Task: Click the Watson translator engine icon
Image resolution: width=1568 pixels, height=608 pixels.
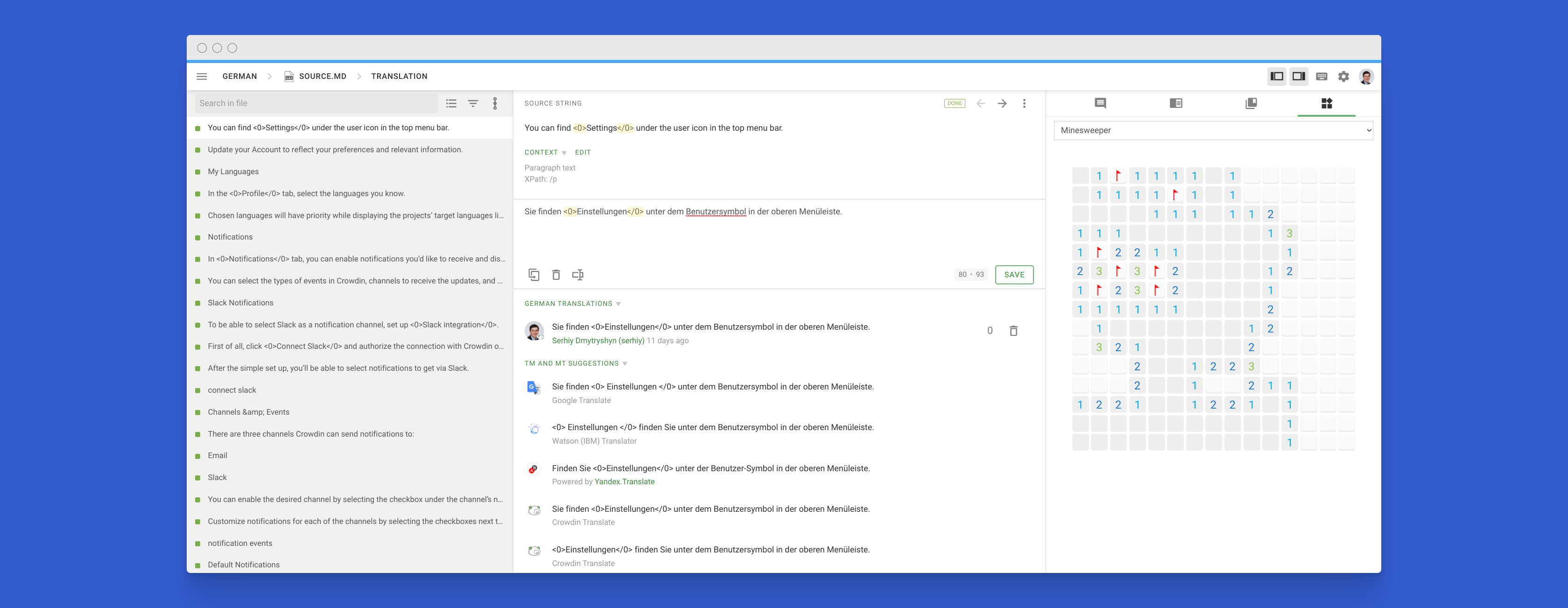Action: click(534, 429)
